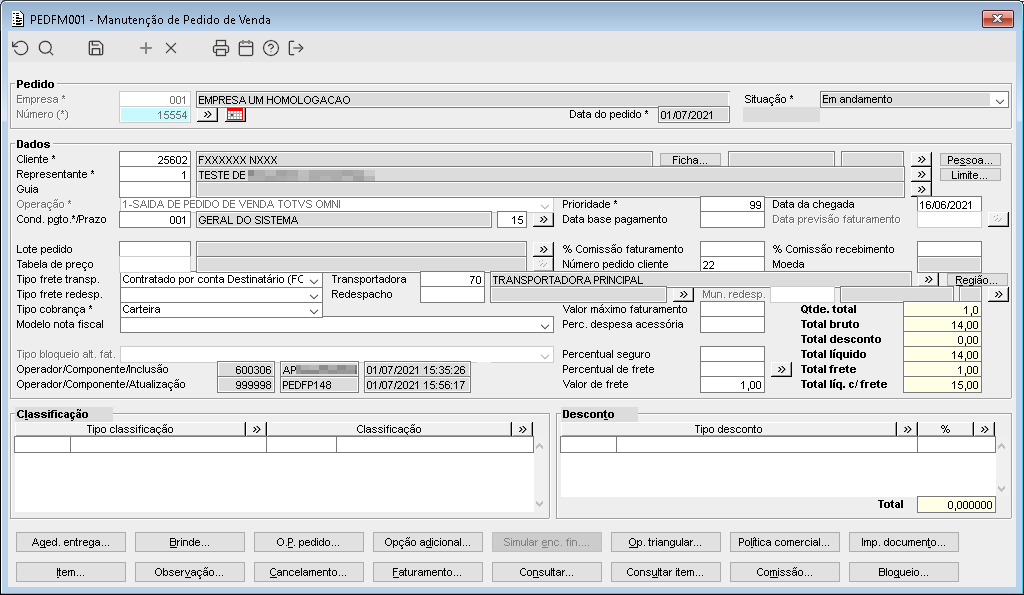This screenshot has width=1024, height=595.
Task: Click the Consultar item... button
Action: pyautogui.click(x=665, y=572)
